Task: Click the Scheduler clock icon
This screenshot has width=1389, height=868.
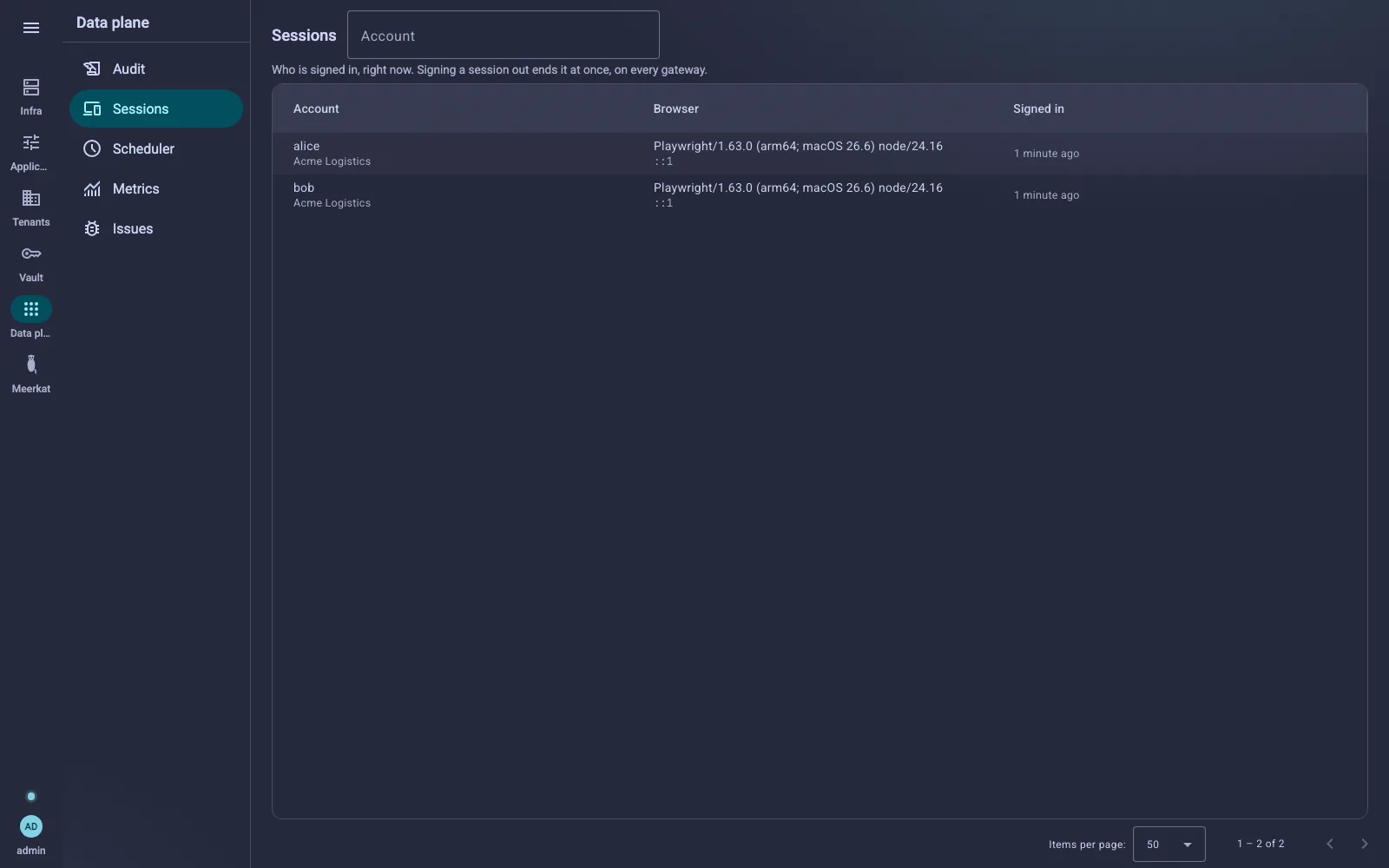Action: point(92,148)
